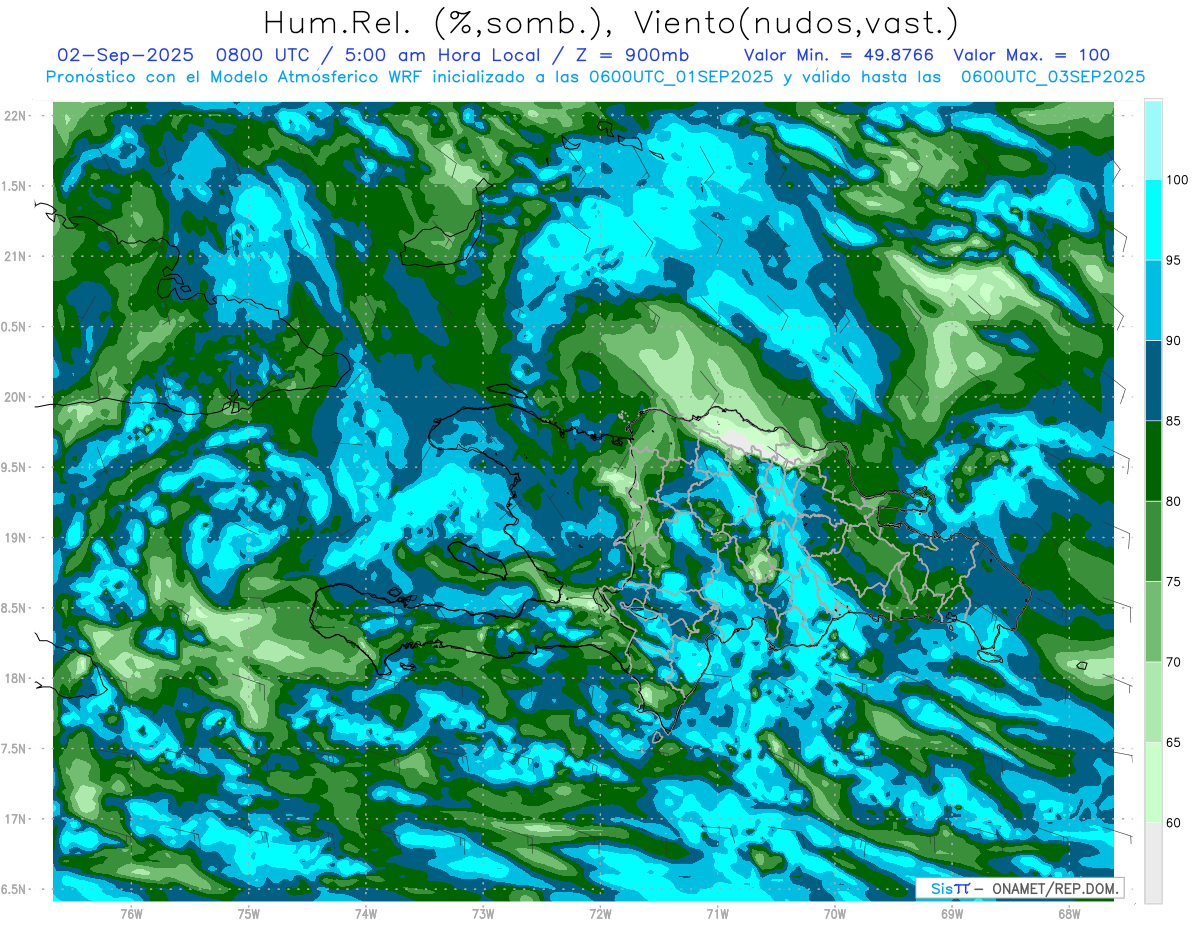The width and height of the screenshot is (1200, 927).
Task: Click the legend value '80'
Action: coord(1175,501)
